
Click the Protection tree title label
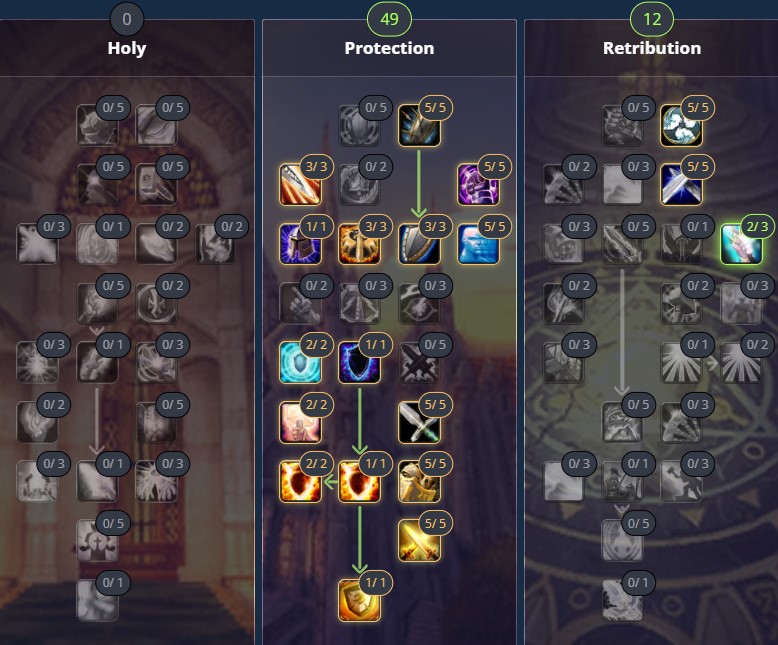click(x=389, y=48)
